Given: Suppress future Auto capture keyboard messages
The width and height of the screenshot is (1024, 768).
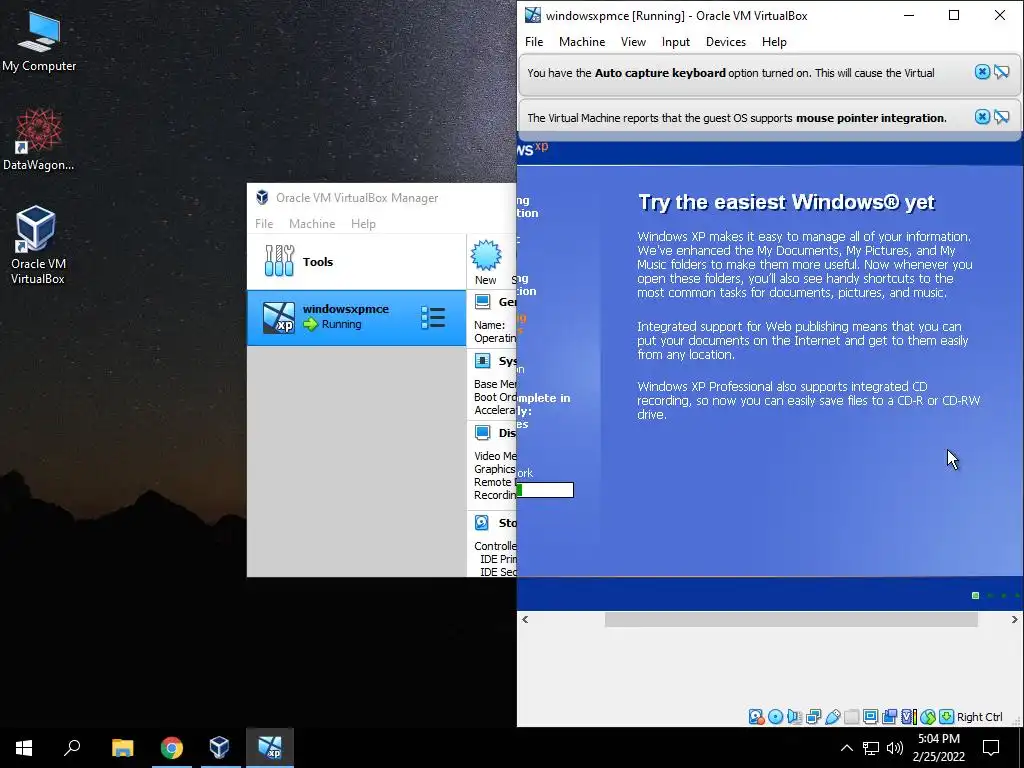Looking at the screenshot, I should coord(1002,72).
